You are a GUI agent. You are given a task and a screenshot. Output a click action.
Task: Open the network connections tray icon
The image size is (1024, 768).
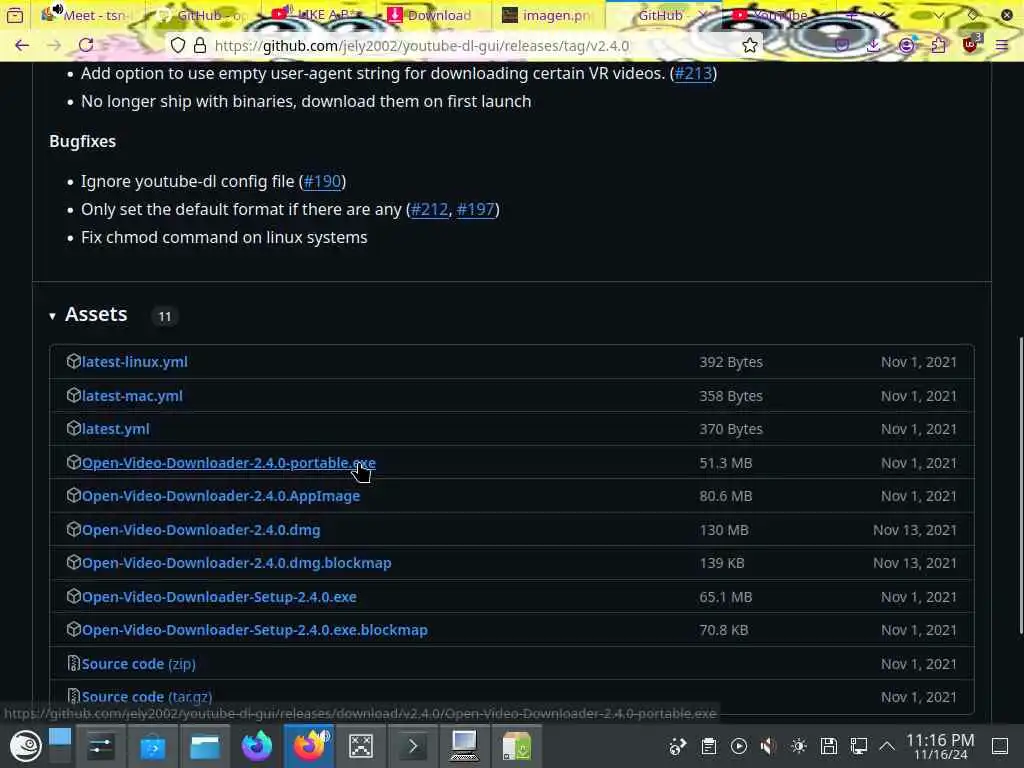point(858,746)
